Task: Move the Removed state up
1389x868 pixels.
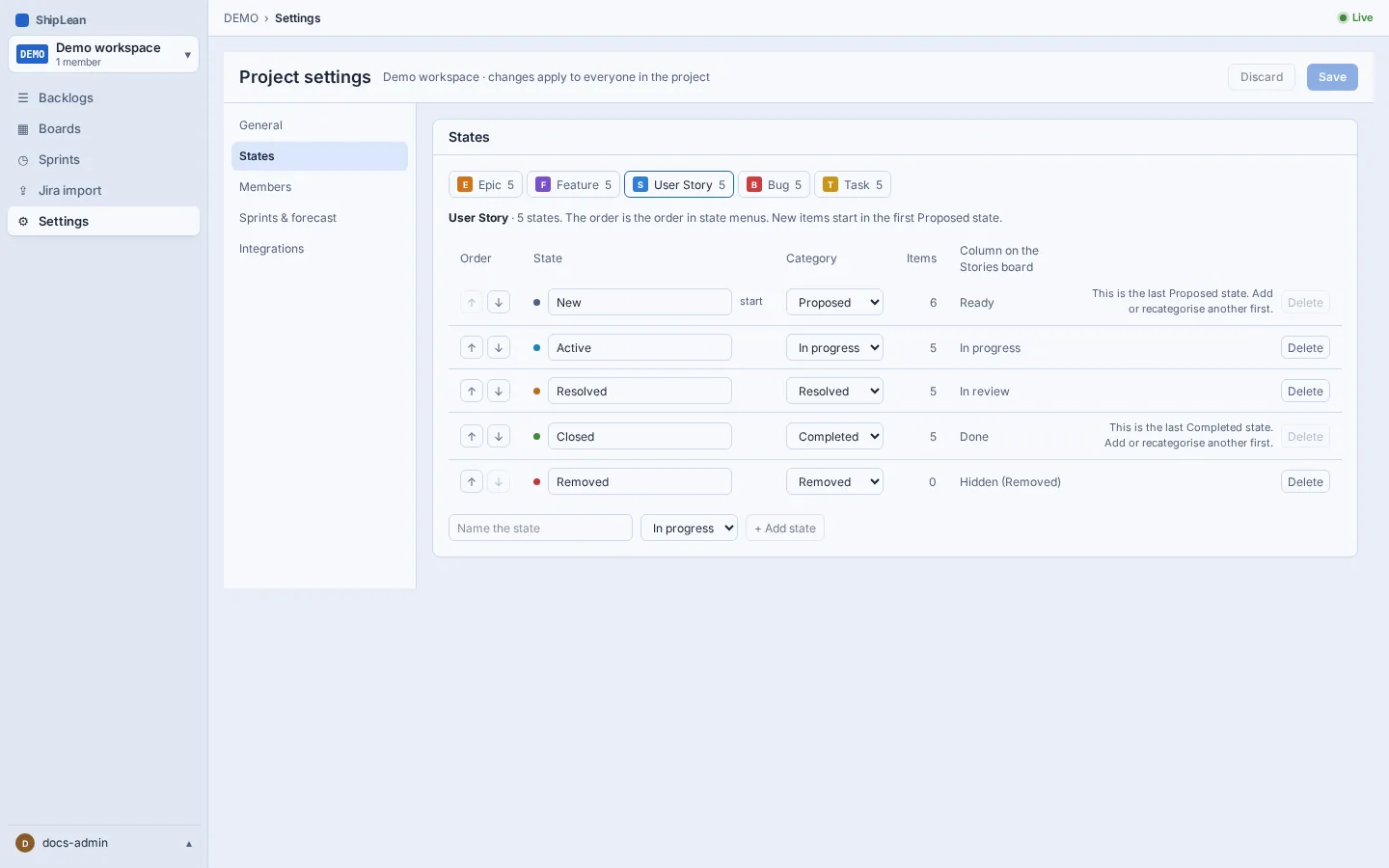Action: [x=472, y=481]
